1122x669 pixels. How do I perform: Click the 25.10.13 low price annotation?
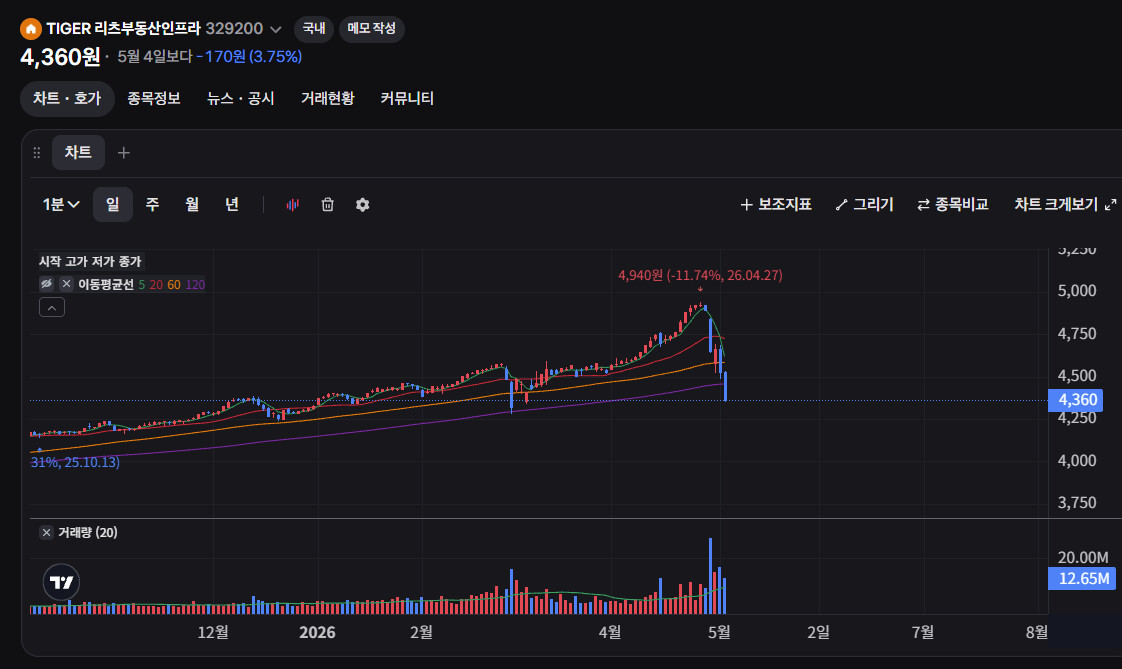tap(74, 462)
